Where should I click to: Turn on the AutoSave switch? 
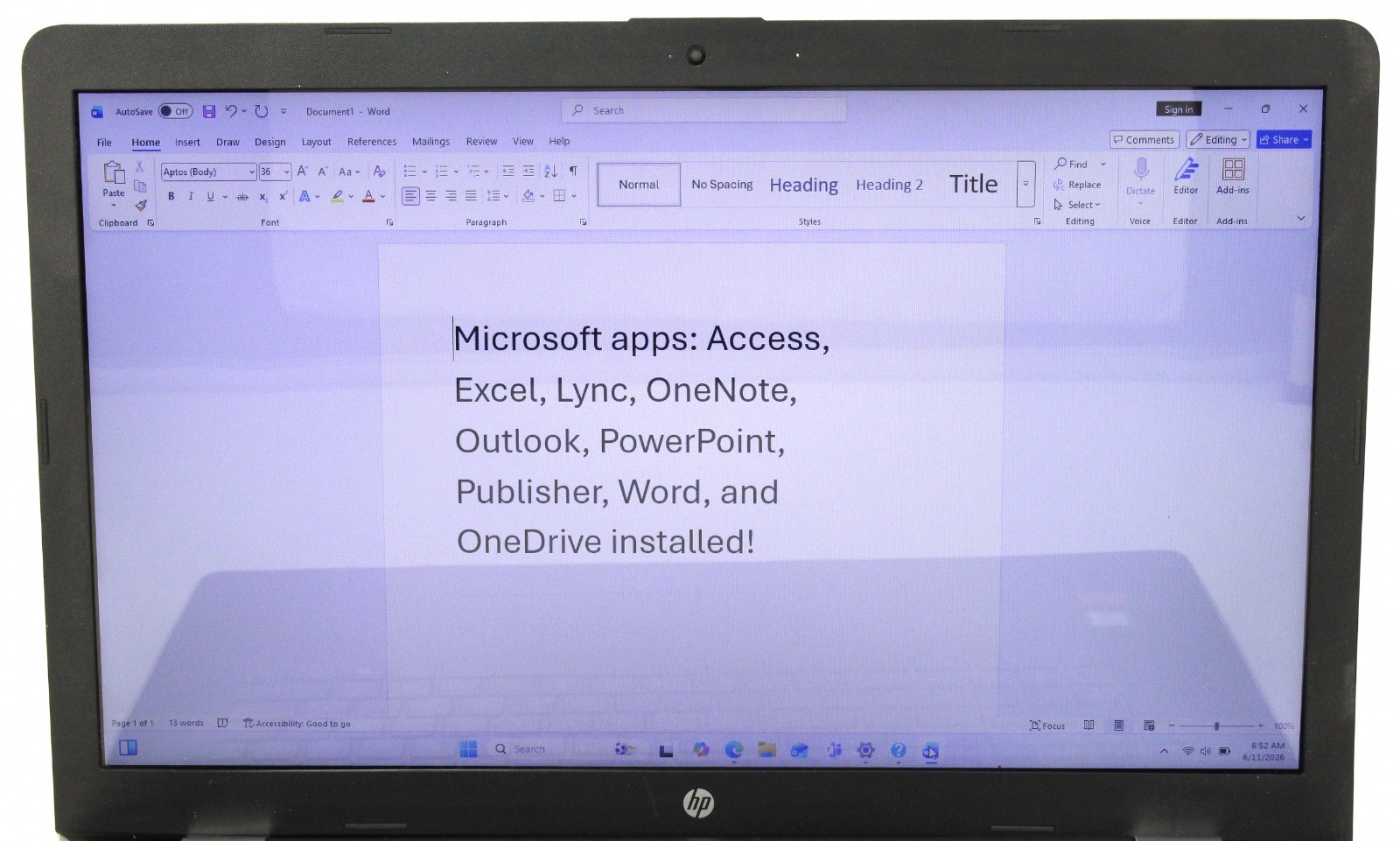coord(175,111)
